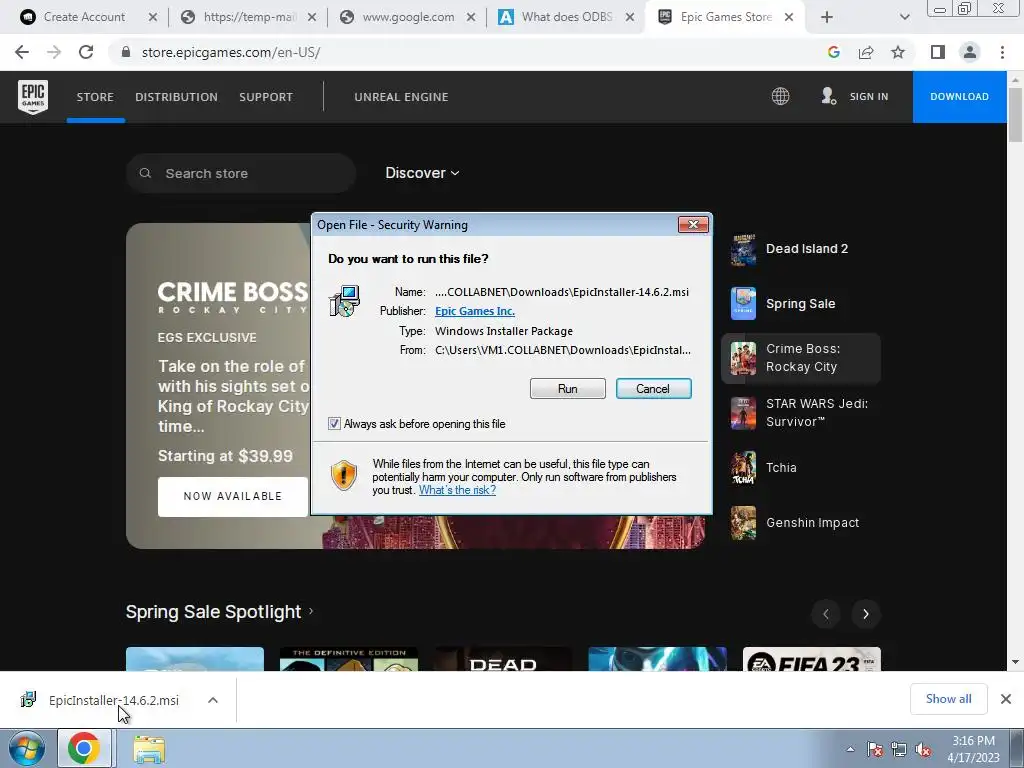
Task: Go back with the browser back arrow
Action: click(22, 52)
